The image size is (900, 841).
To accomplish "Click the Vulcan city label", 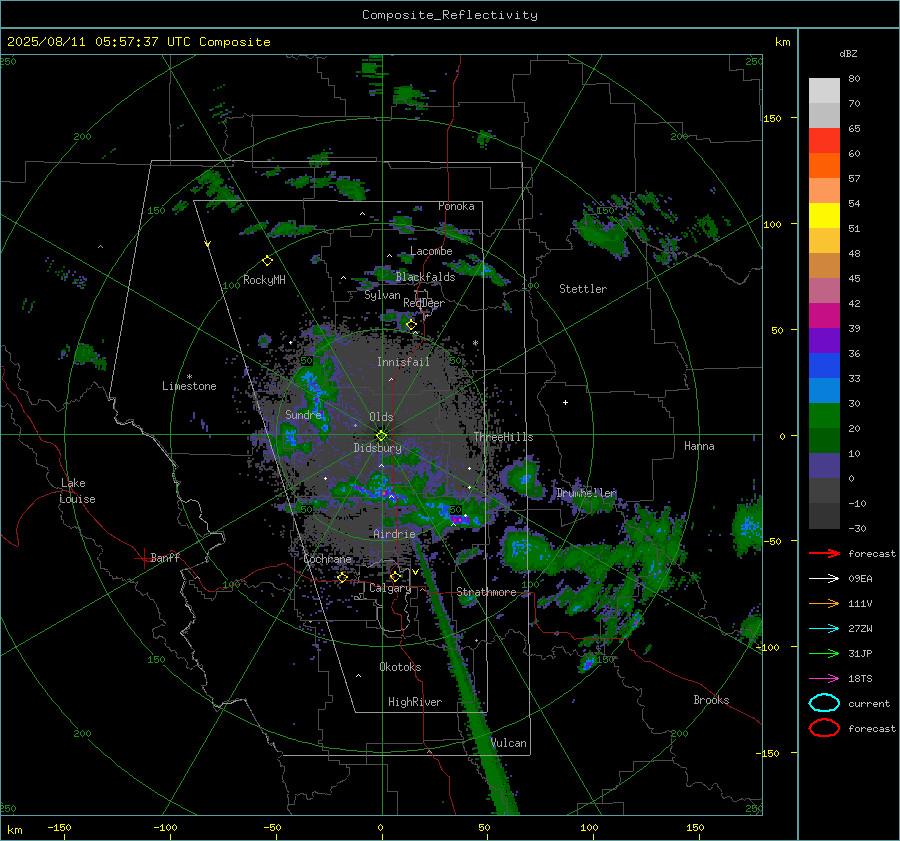I will (x=509, y=743).
